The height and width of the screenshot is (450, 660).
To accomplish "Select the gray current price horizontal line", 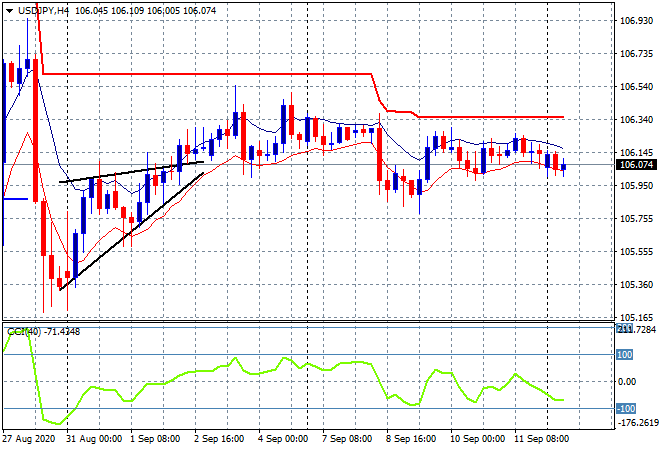I will click(x=309, y=165).
